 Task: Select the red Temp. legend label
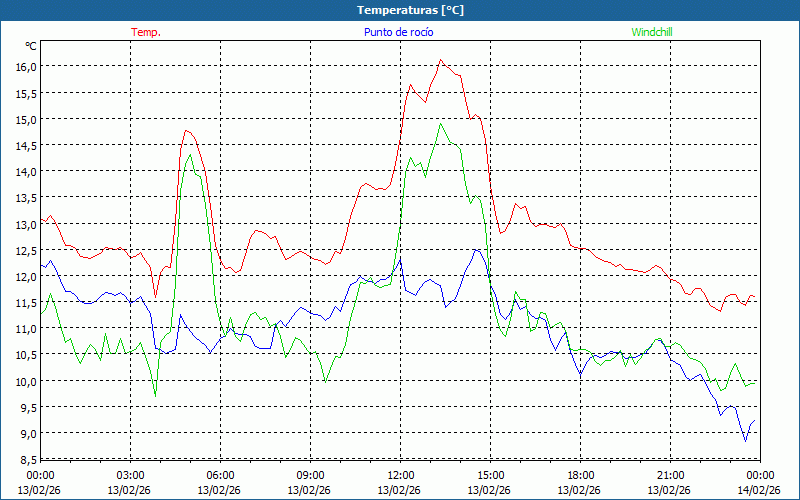tap(146, 32)
